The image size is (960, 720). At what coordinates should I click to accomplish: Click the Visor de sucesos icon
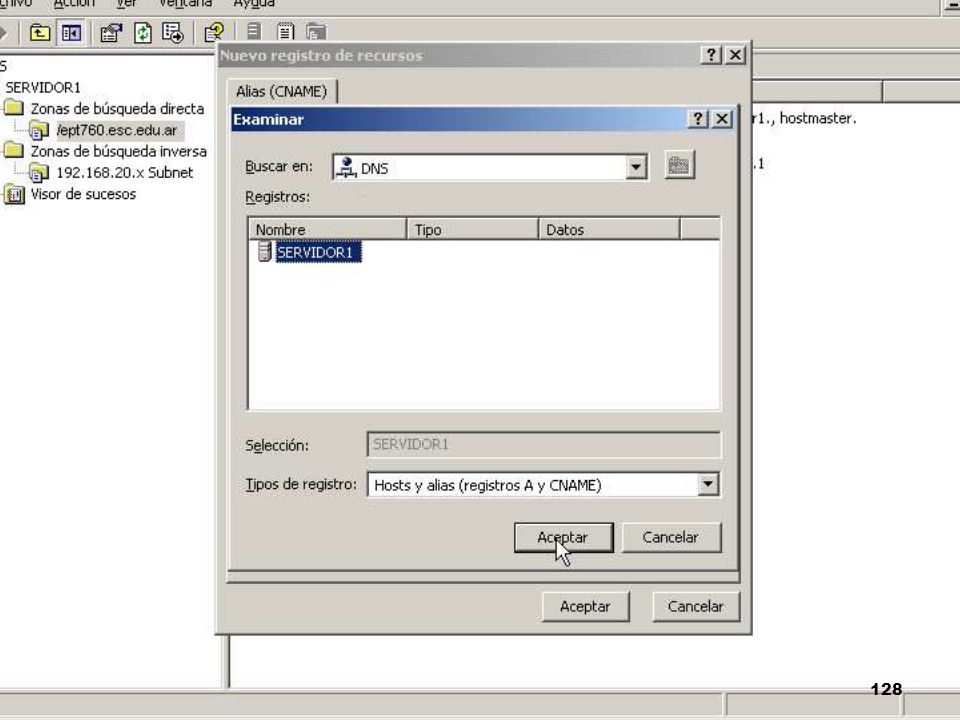pyautogui.click(x=13, y=195)
